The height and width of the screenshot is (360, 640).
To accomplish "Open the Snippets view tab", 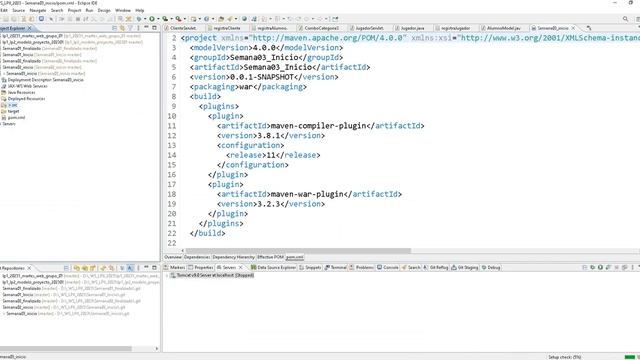I will [x=310, y=267].
